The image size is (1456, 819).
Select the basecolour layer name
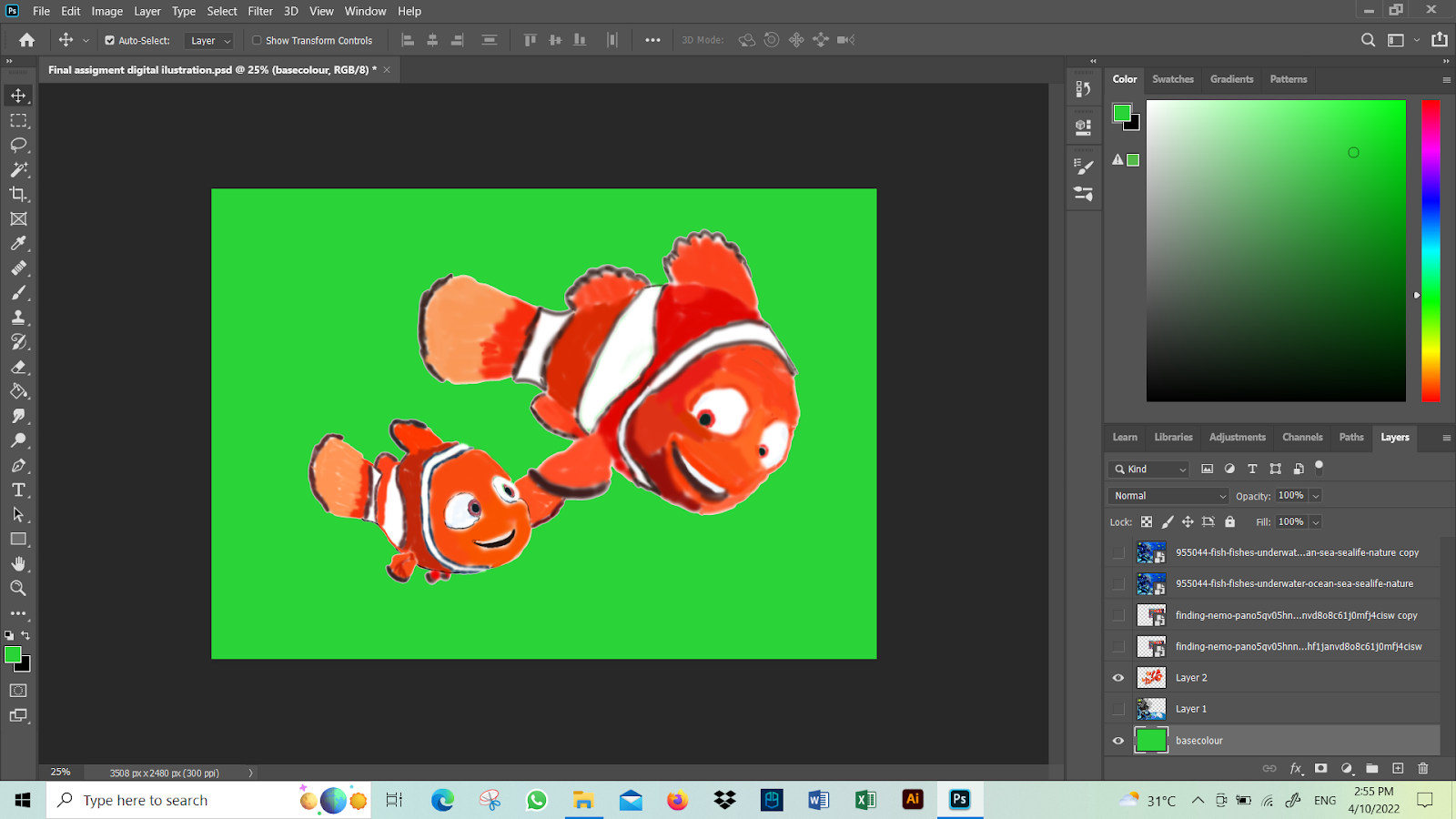(x=1199, y=741)
